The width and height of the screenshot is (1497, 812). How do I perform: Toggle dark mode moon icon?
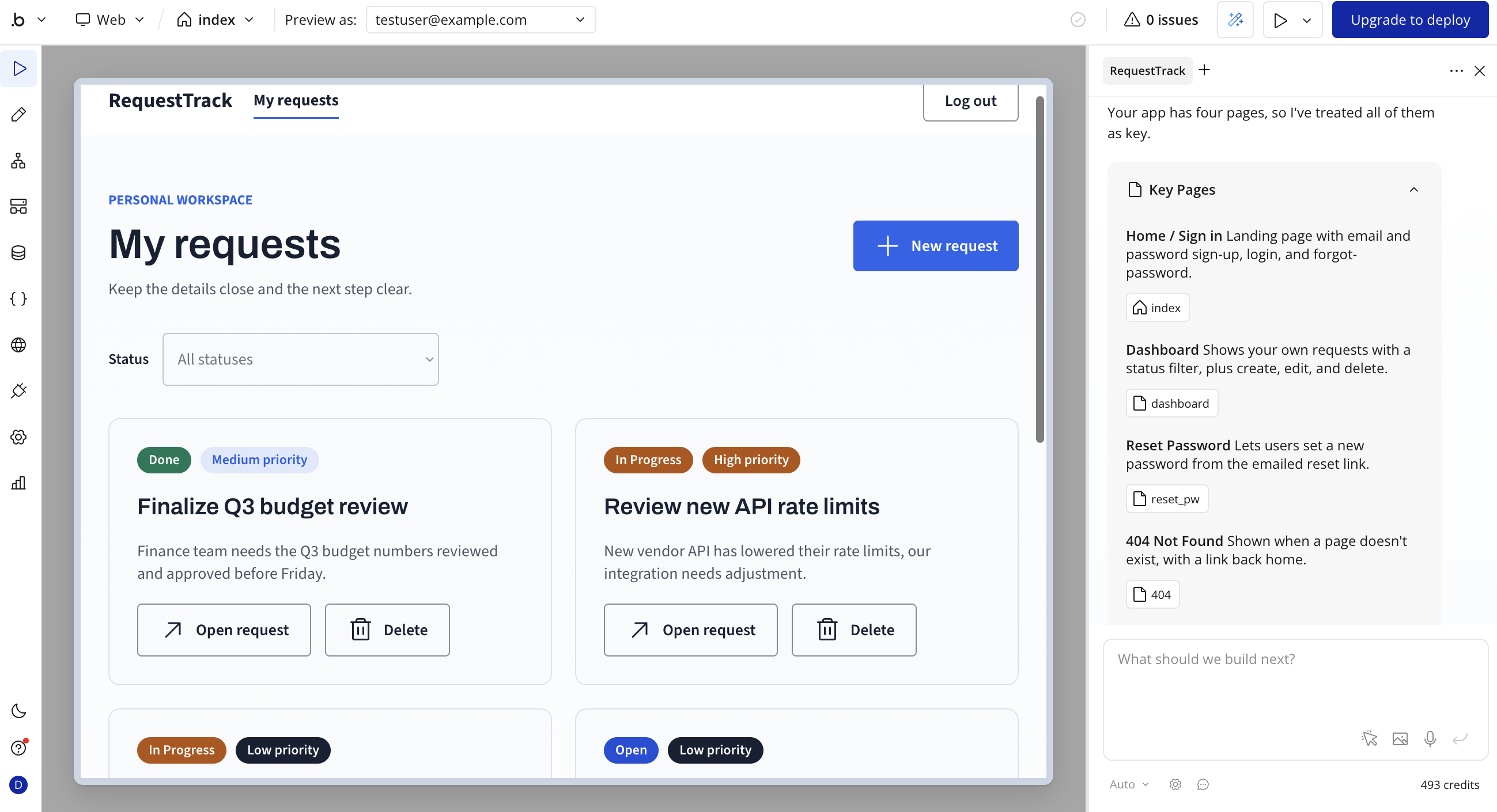pos(18,711)
